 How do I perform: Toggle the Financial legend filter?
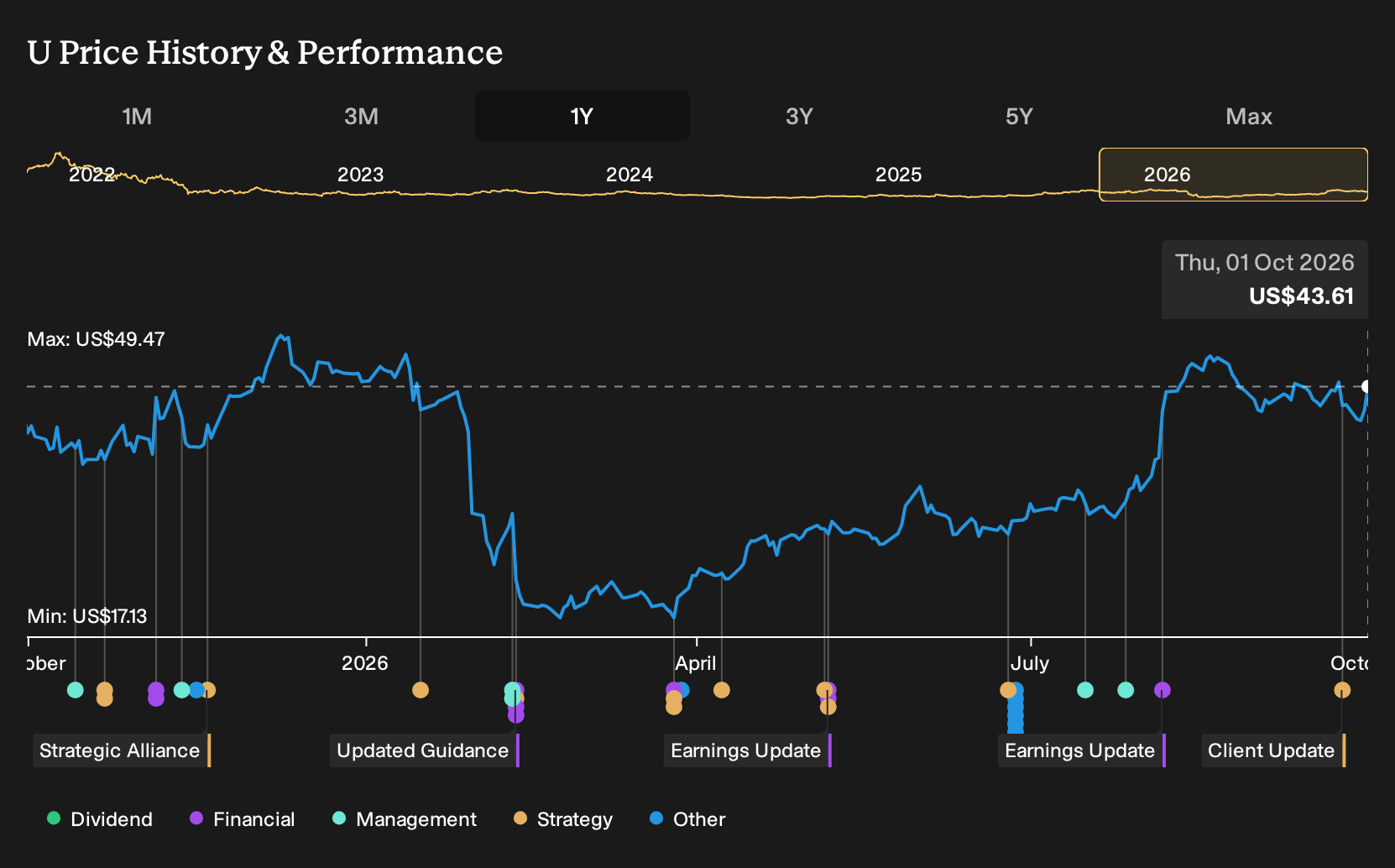coord(242,819)
